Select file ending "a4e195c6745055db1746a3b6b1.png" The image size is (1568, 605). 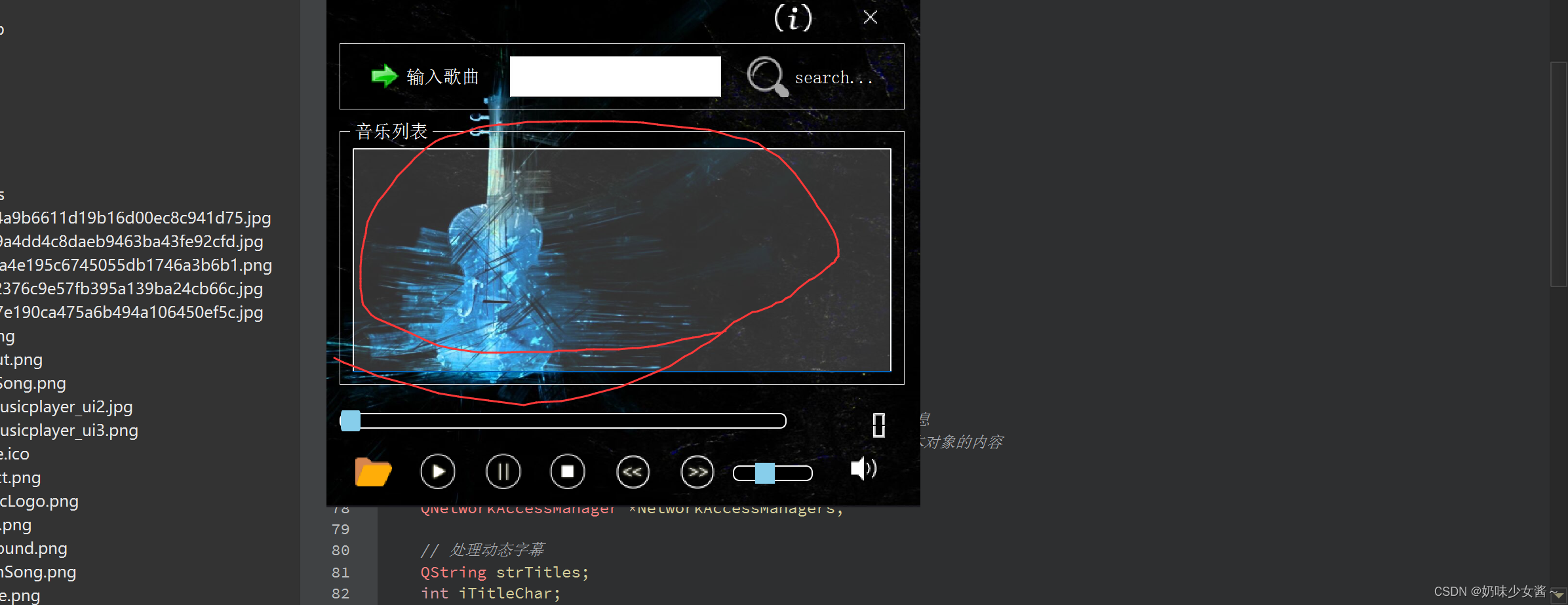point(136,265)
